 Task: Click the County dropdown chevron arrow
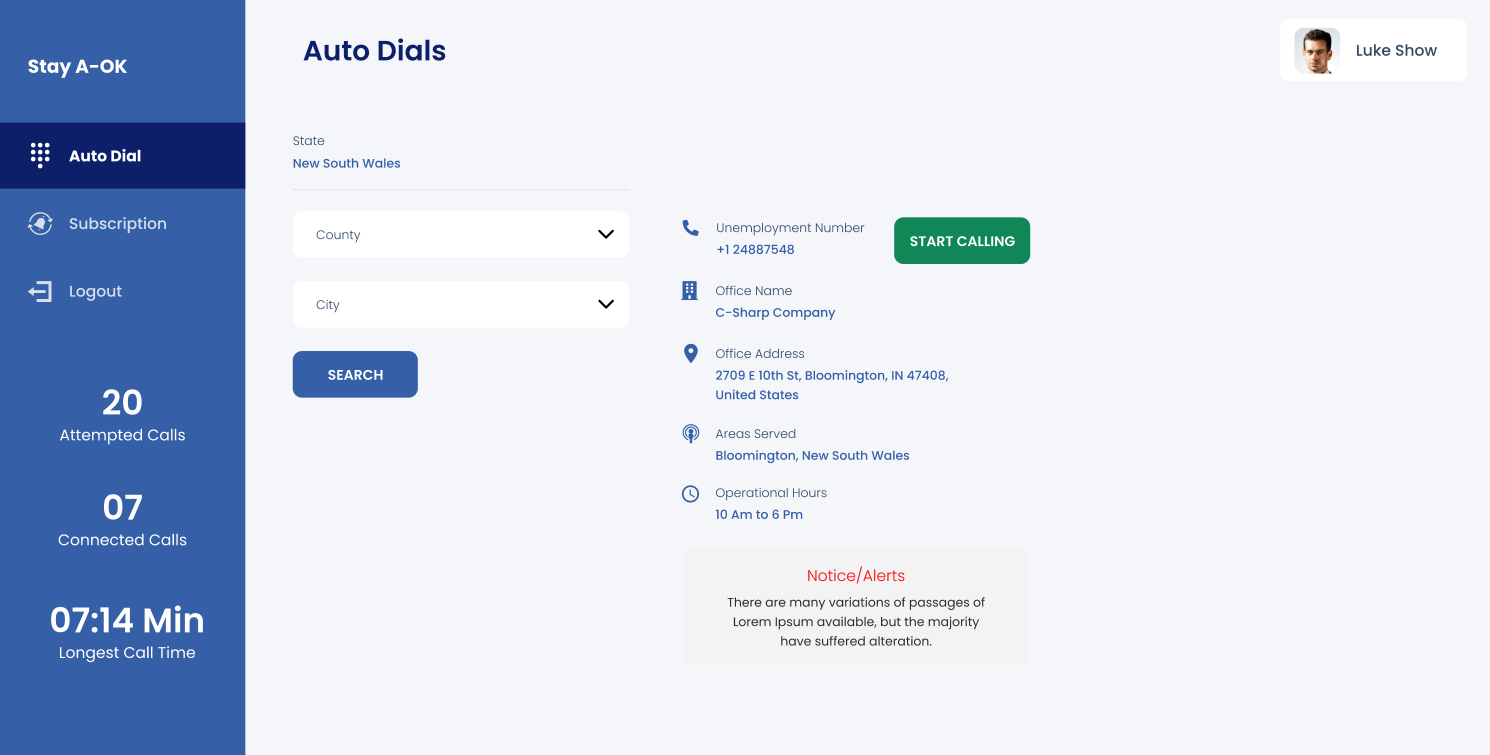click(605, 234)
